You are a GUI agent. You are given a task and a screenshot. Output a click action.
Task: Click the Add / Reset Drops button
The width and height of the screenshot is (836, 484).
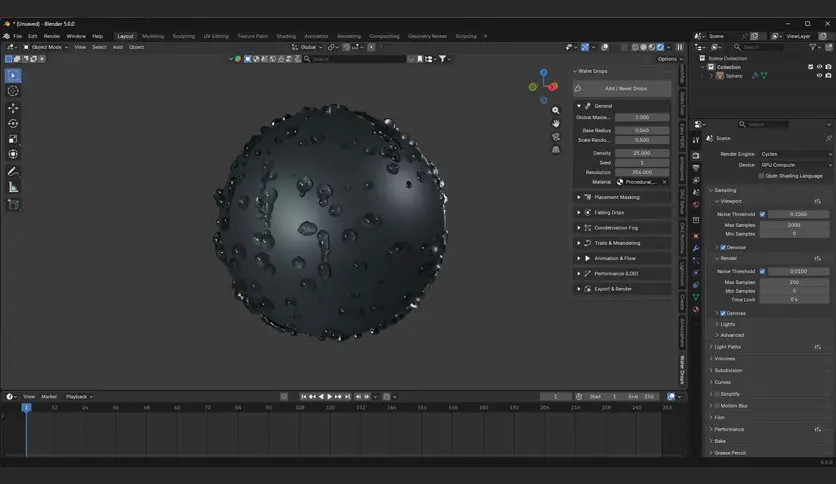622,88
